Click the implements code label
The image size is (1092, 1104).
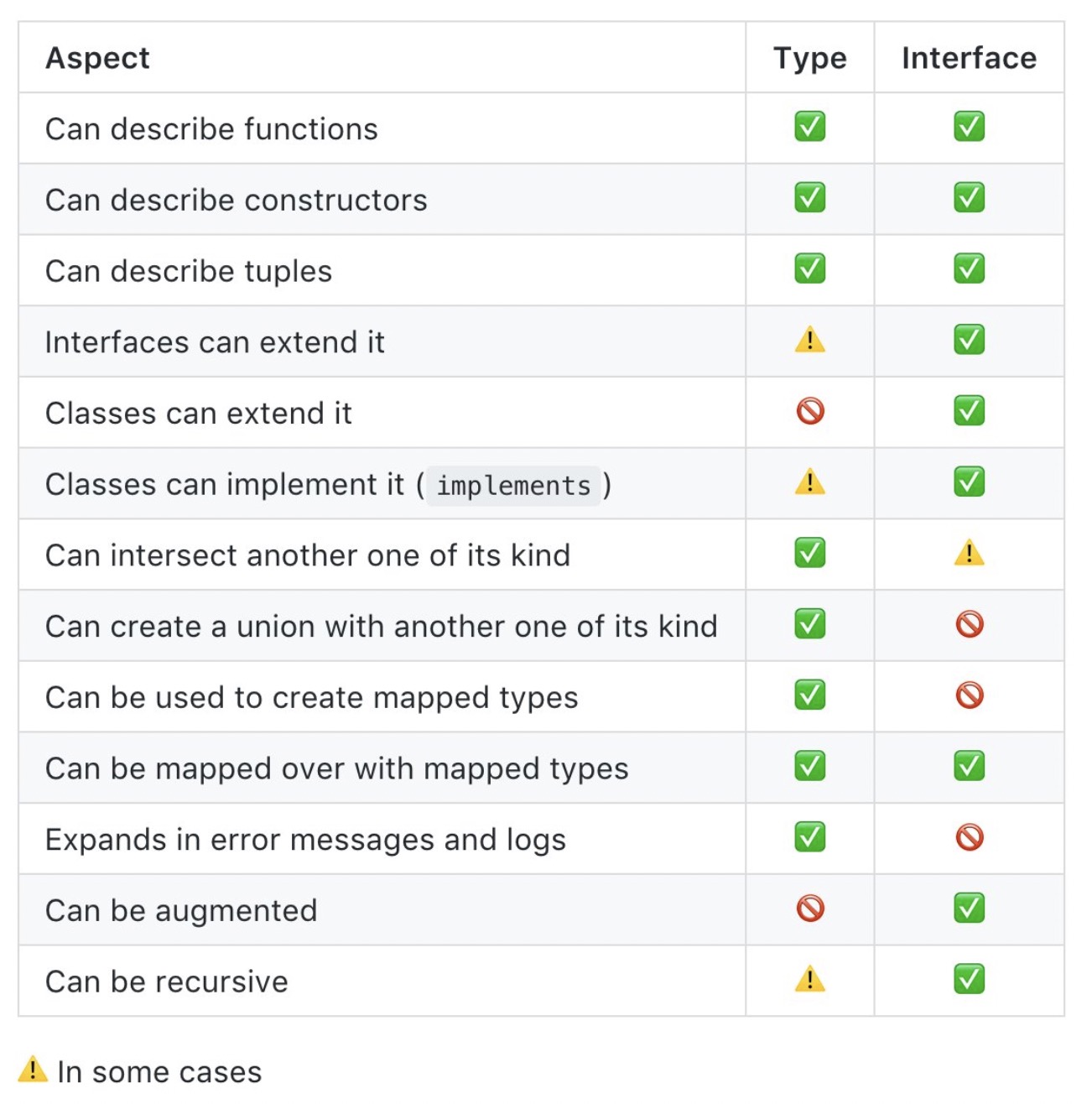coord(513,486)
